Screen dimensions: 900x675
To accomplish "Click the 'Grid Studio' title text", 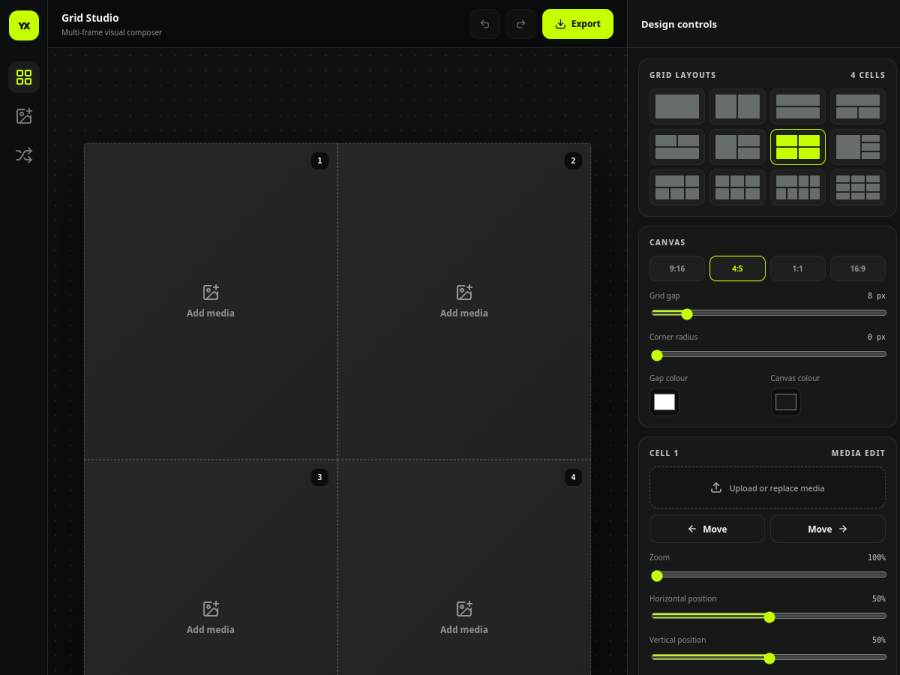I will tap(90, 18).
